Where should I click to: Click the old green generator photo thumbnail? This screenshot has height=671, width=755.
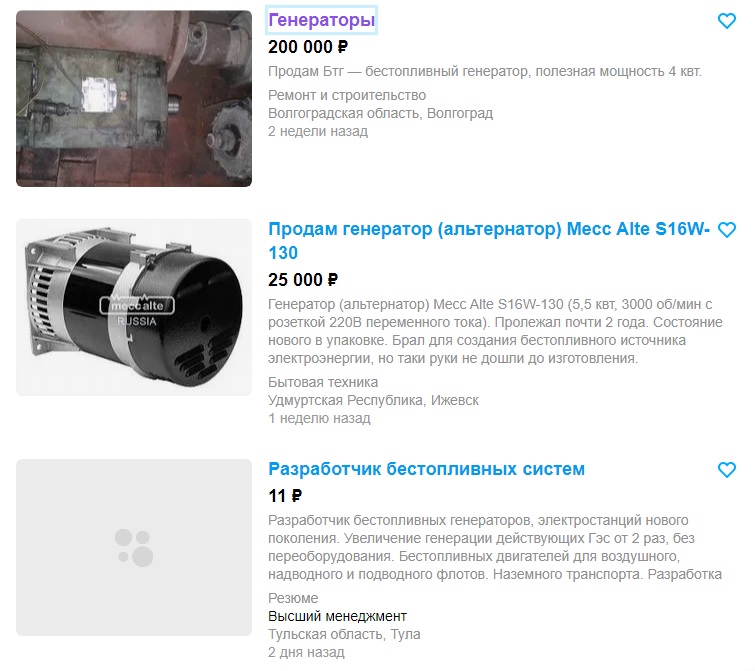[x=134, y=98]
